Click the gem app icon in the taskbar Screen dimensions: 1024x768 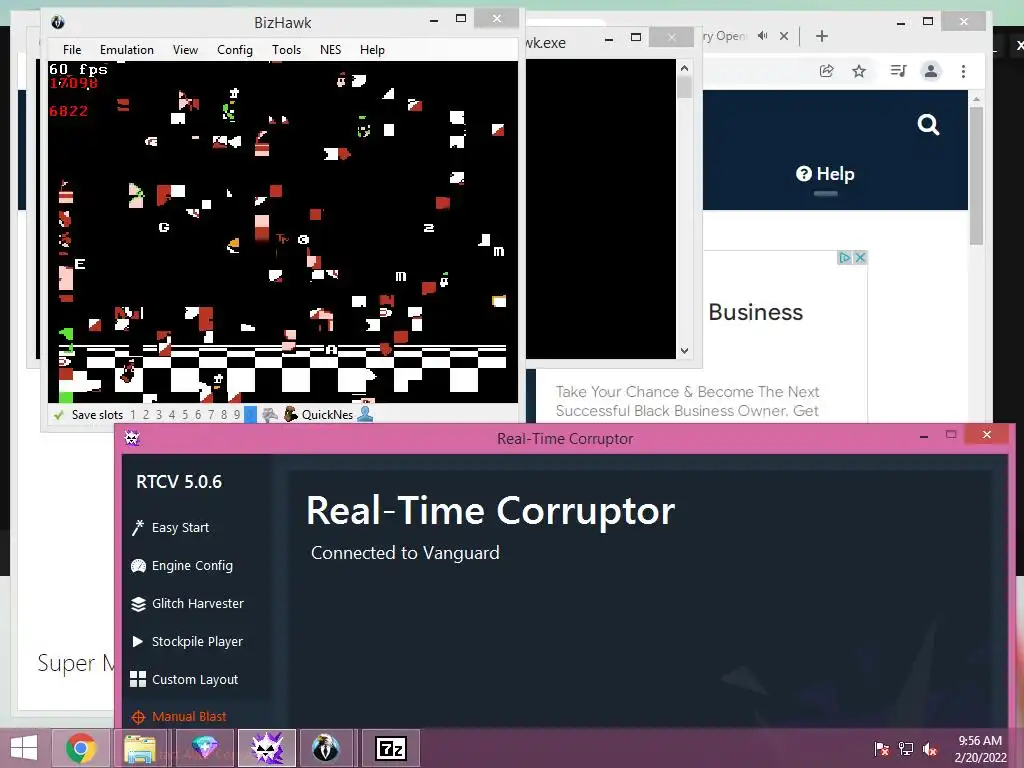[204, 748]
